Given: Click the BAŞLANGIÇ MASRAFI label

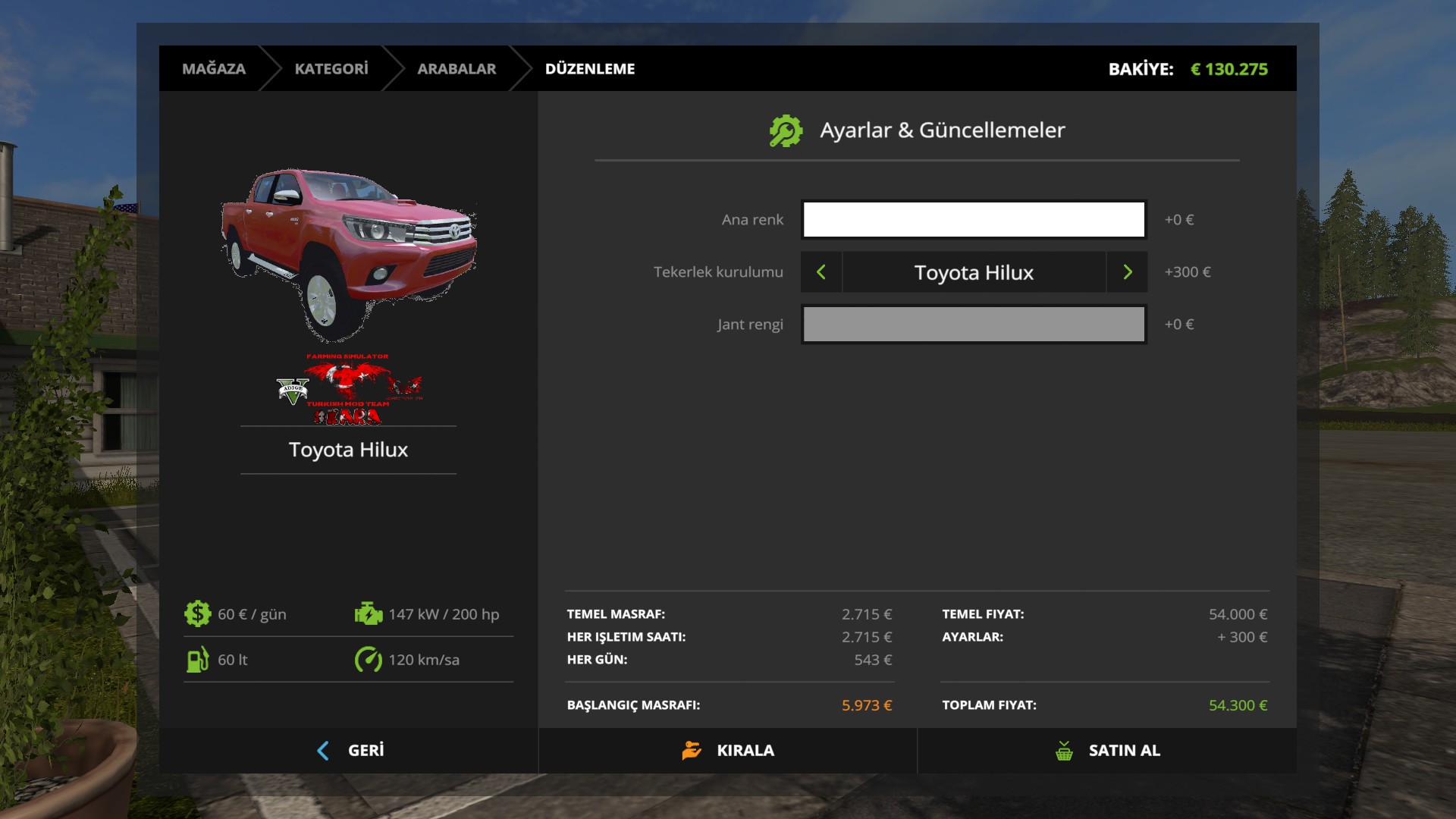Looking at the screenshot, I should [633, 705].
